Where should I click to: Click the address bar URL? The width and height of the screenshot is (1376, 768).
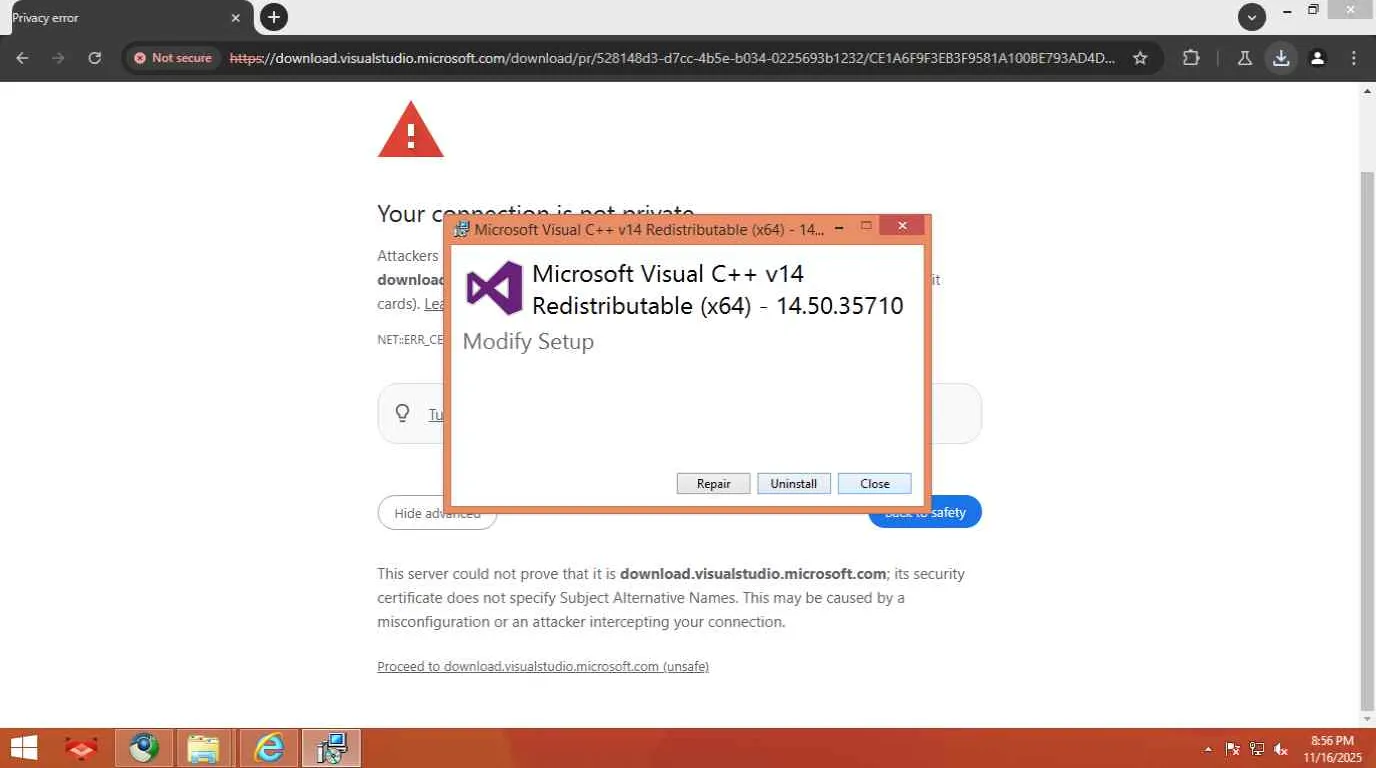point(672,58)
